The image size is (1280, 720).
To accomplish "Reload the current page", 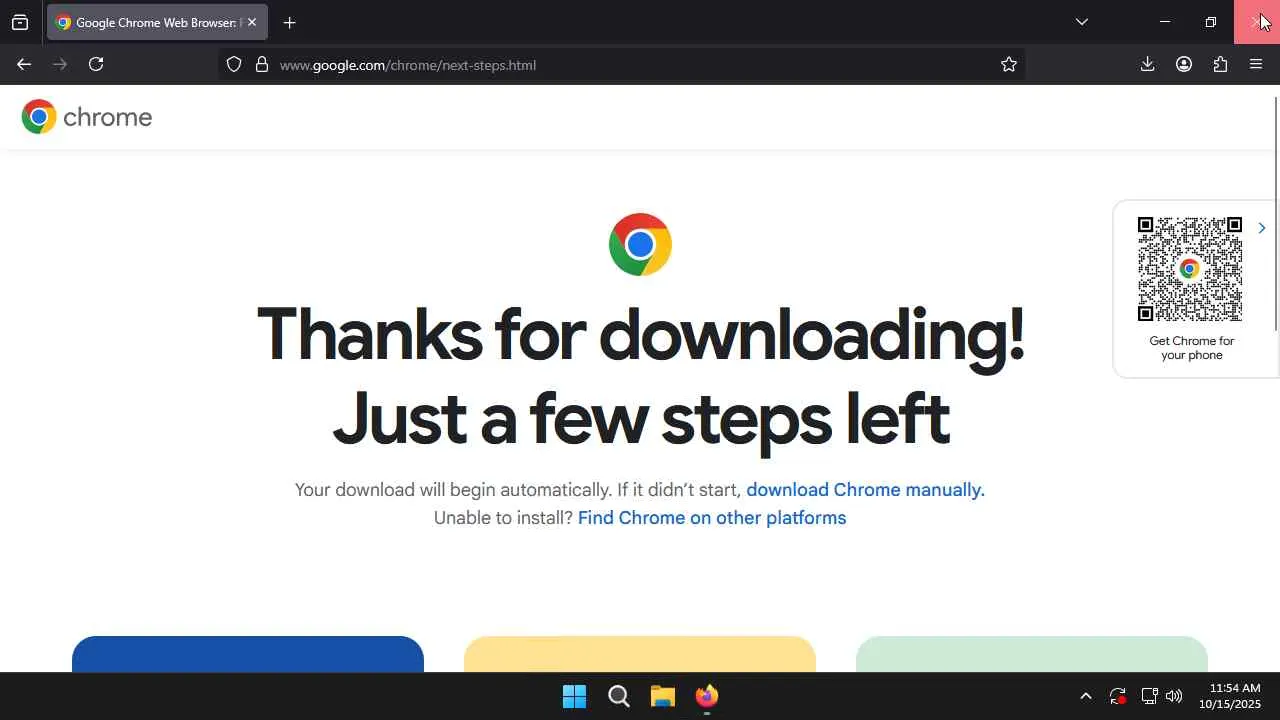I will 96,64.
